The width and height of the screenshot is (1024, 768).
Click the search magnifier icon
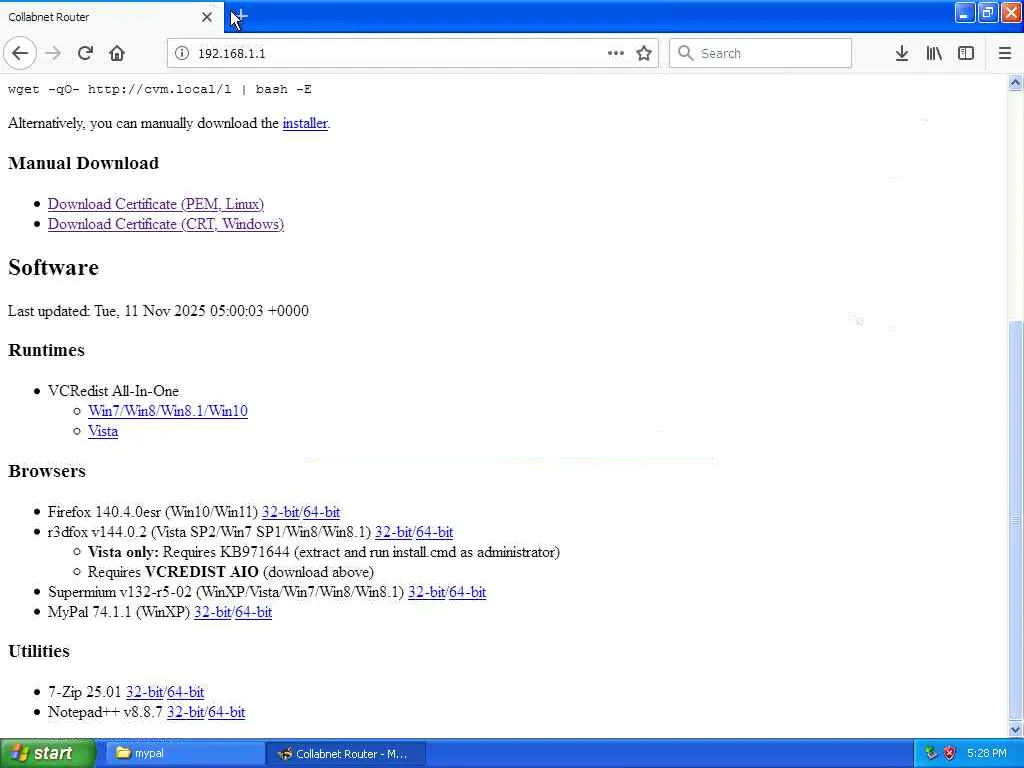(685, 53)
